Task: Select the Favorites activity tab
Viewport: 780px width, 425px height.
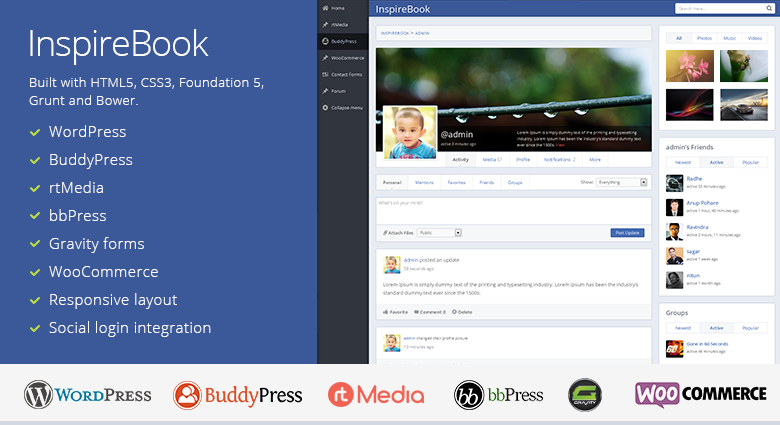Action: click(x=456, y=183)
